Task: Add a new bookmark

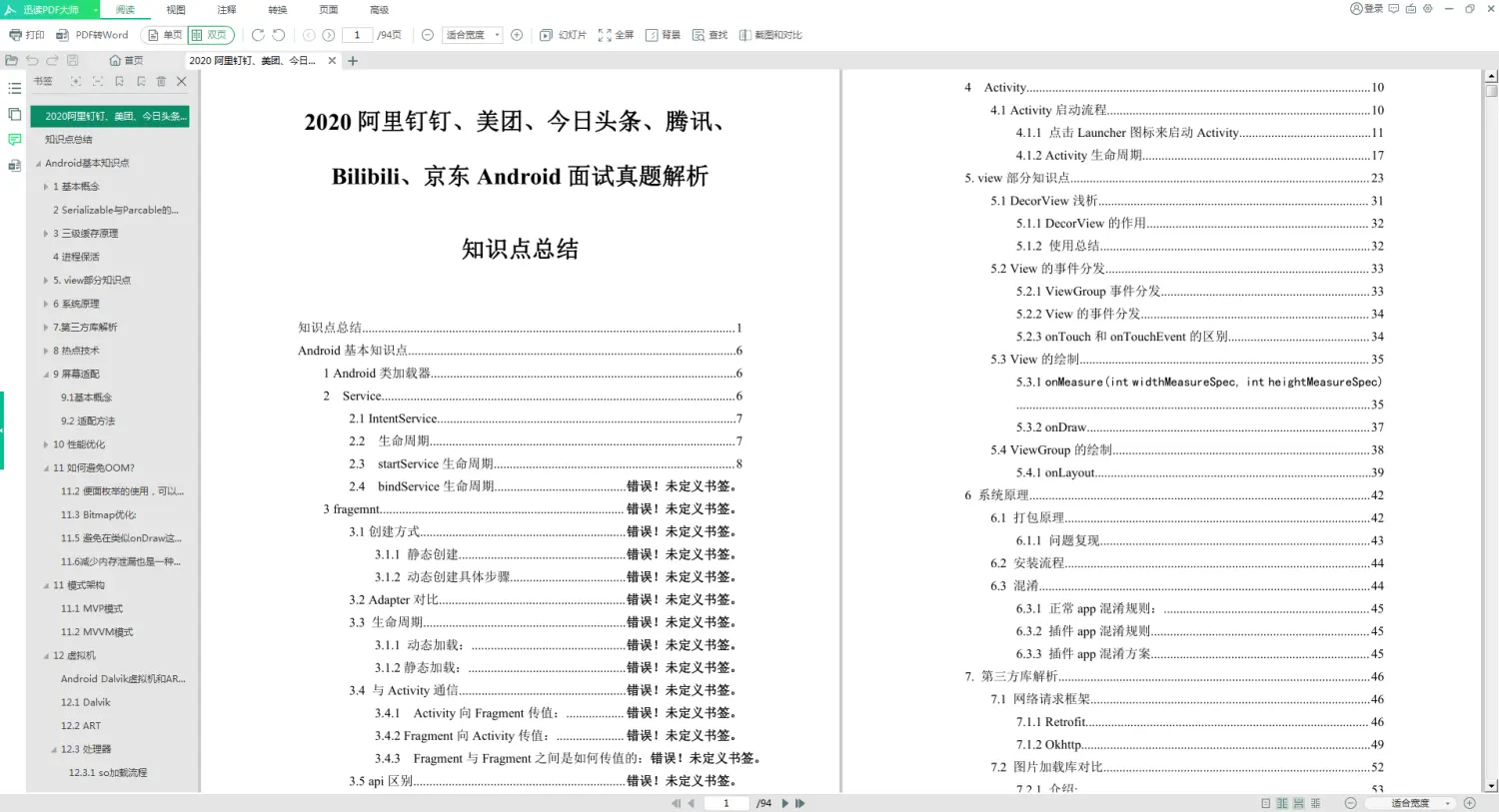Action: tap(119, 81)
